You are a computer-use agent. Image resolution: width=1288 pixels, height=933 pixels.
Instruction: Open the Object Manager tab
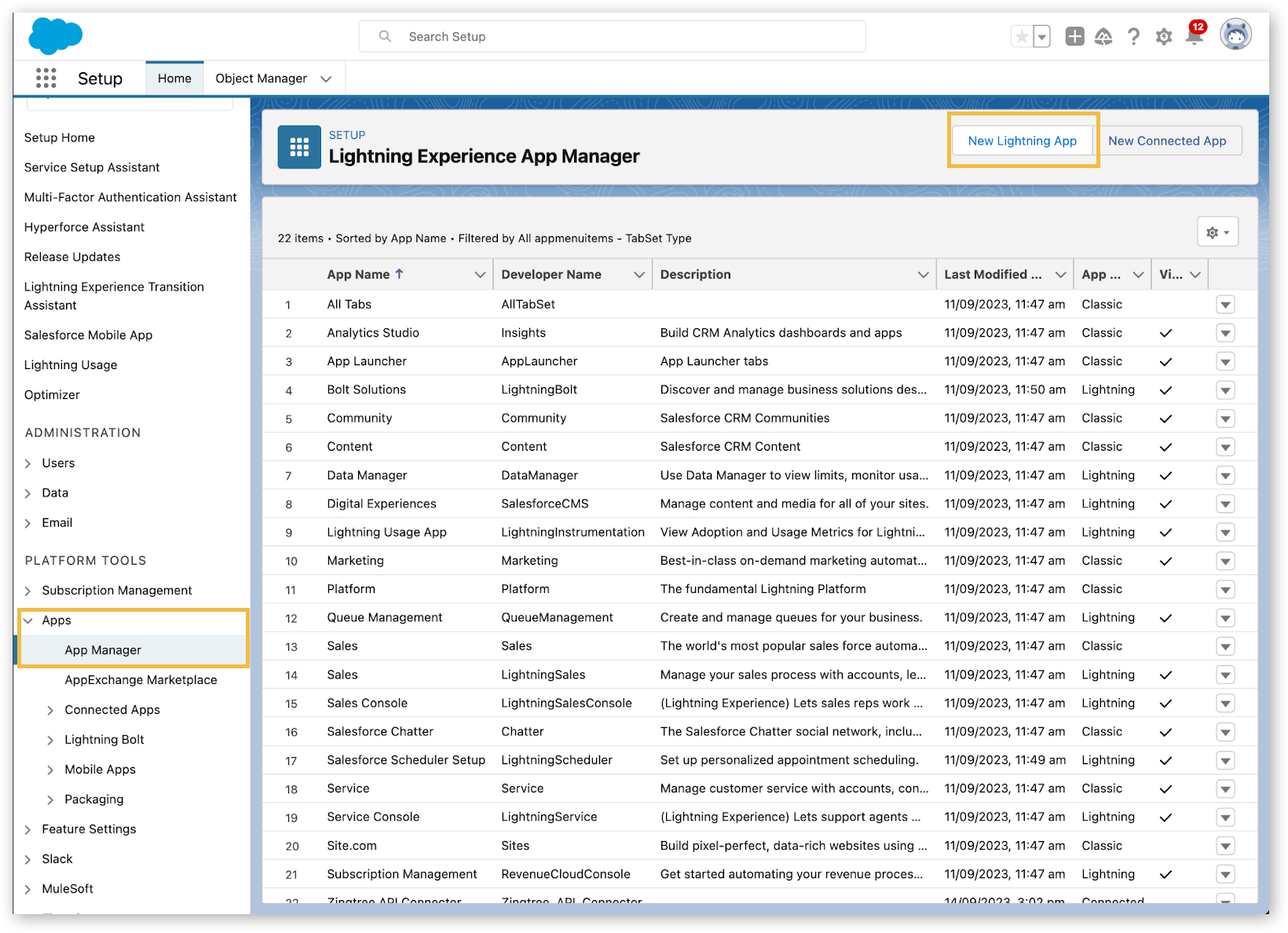point(261,79)
